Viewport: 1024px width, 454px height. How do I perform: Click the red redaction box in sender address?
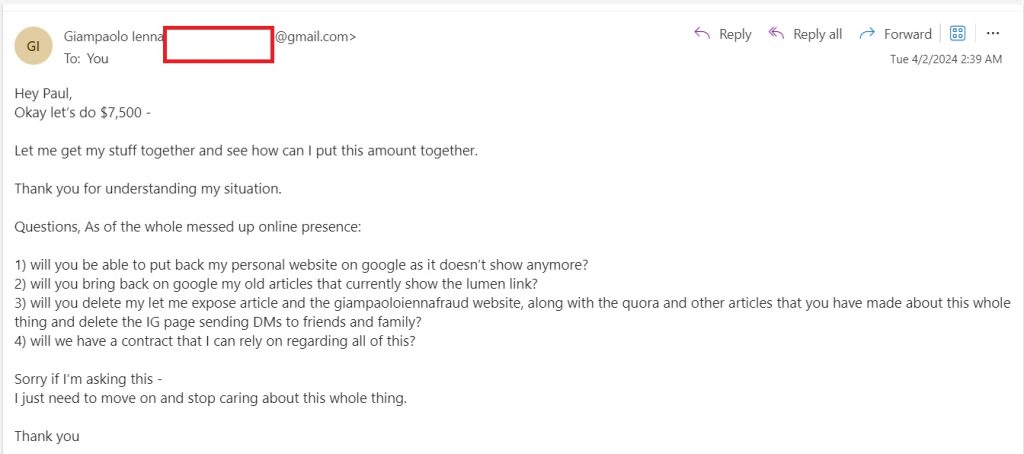click(x=218, y=44)
